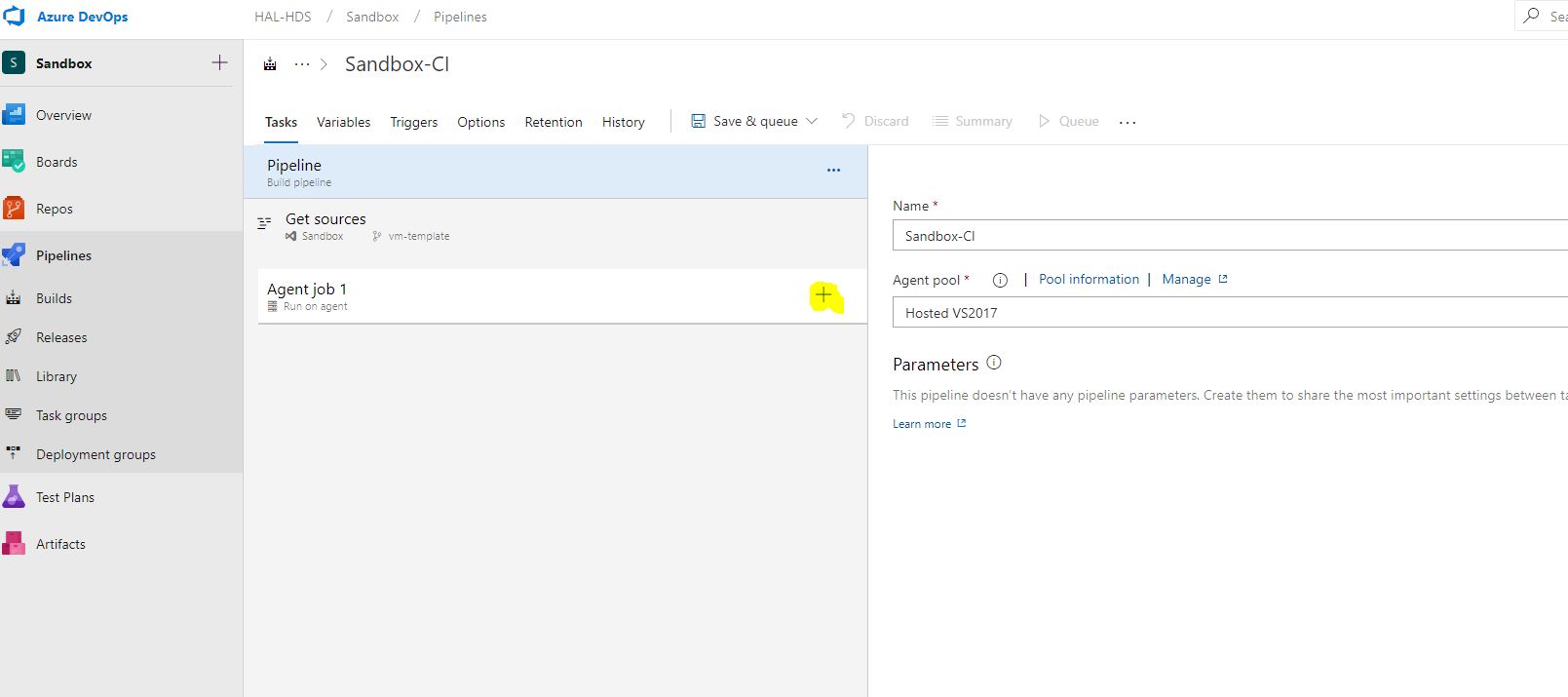Switch to the Triggers tab
The height and width of the screenshot is (697, 1568).
[x=414, y=122]
